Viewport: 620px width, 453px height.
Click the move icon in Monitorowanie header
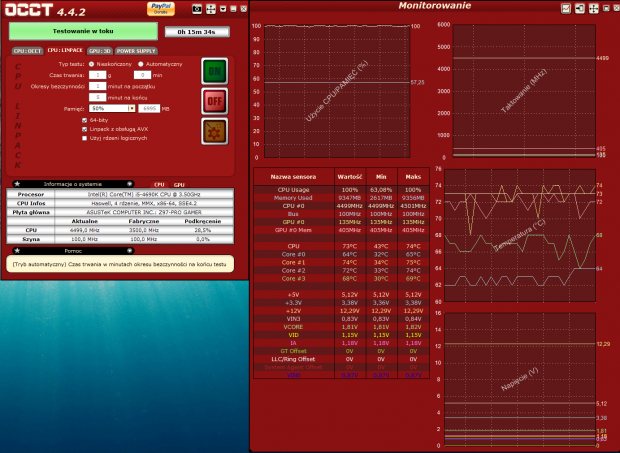tap(593, 8)
